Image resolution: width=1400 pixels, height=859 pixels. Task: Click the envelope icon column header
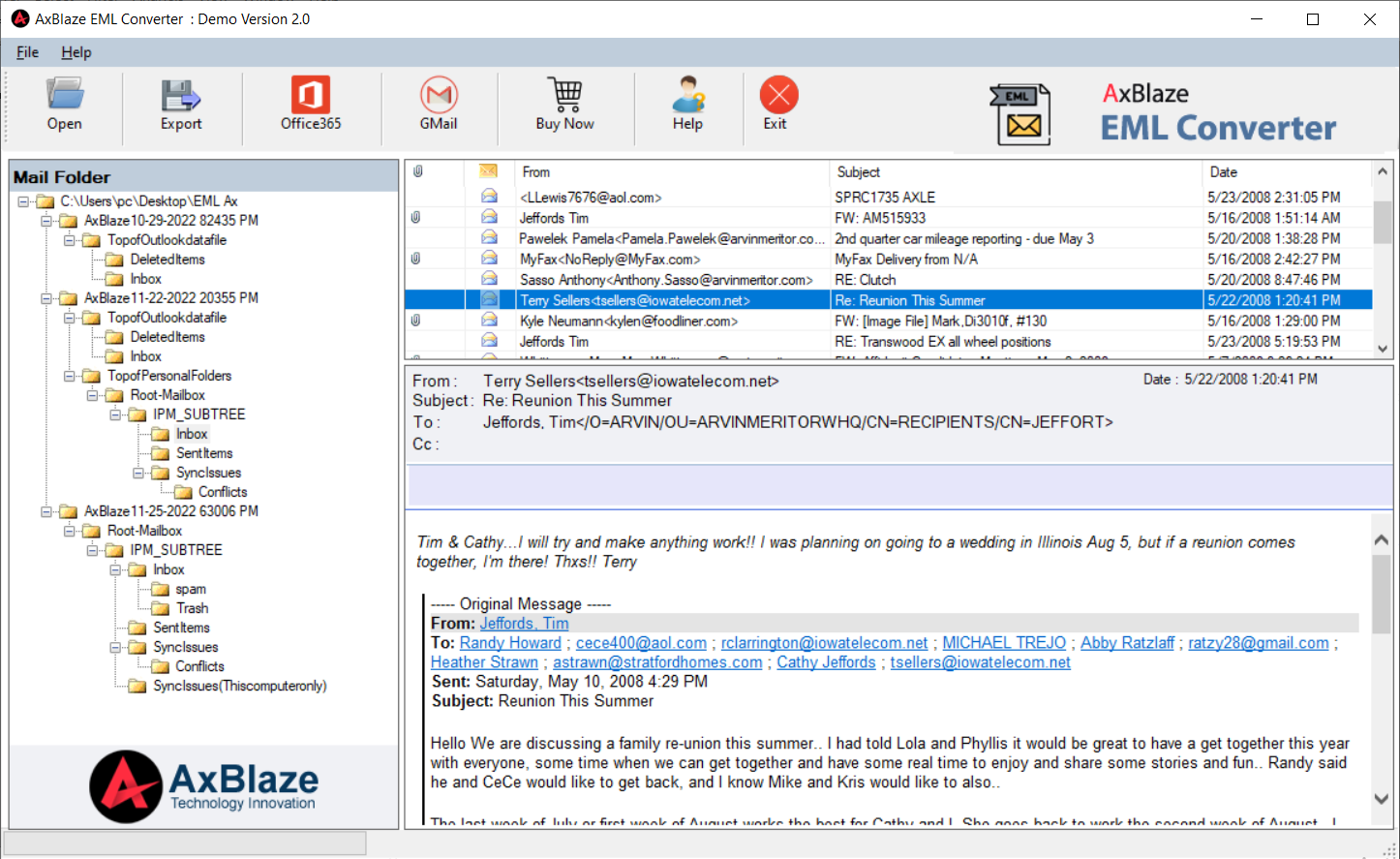pyautogui.click(x=488, y=171)
